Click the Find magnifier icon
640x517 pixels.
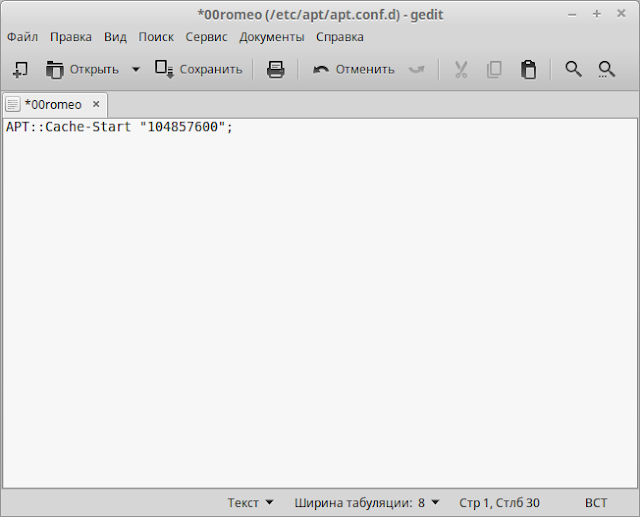point(573,69)
